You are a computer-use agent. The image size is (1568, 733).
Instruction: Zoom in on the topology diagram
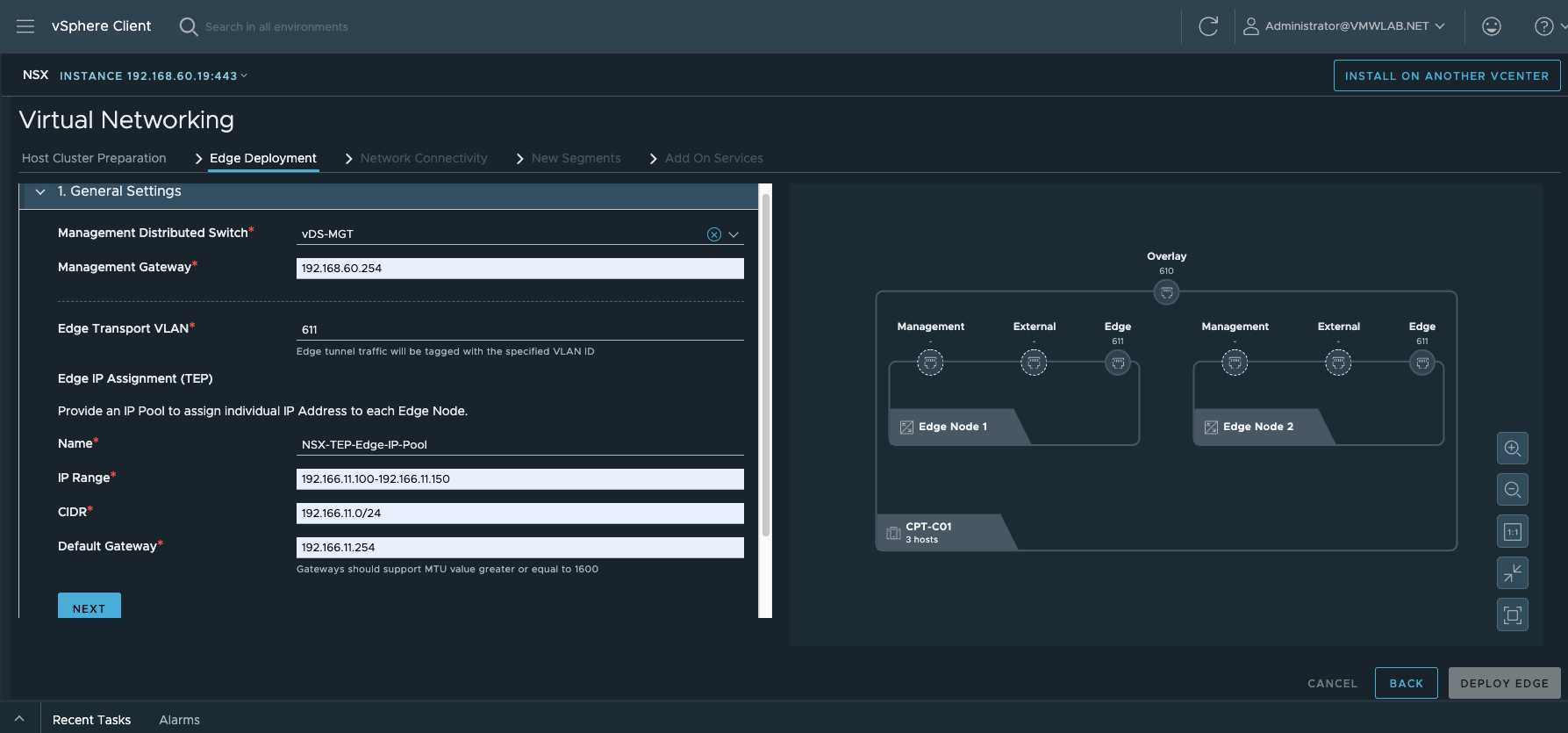pos(1513,449)
